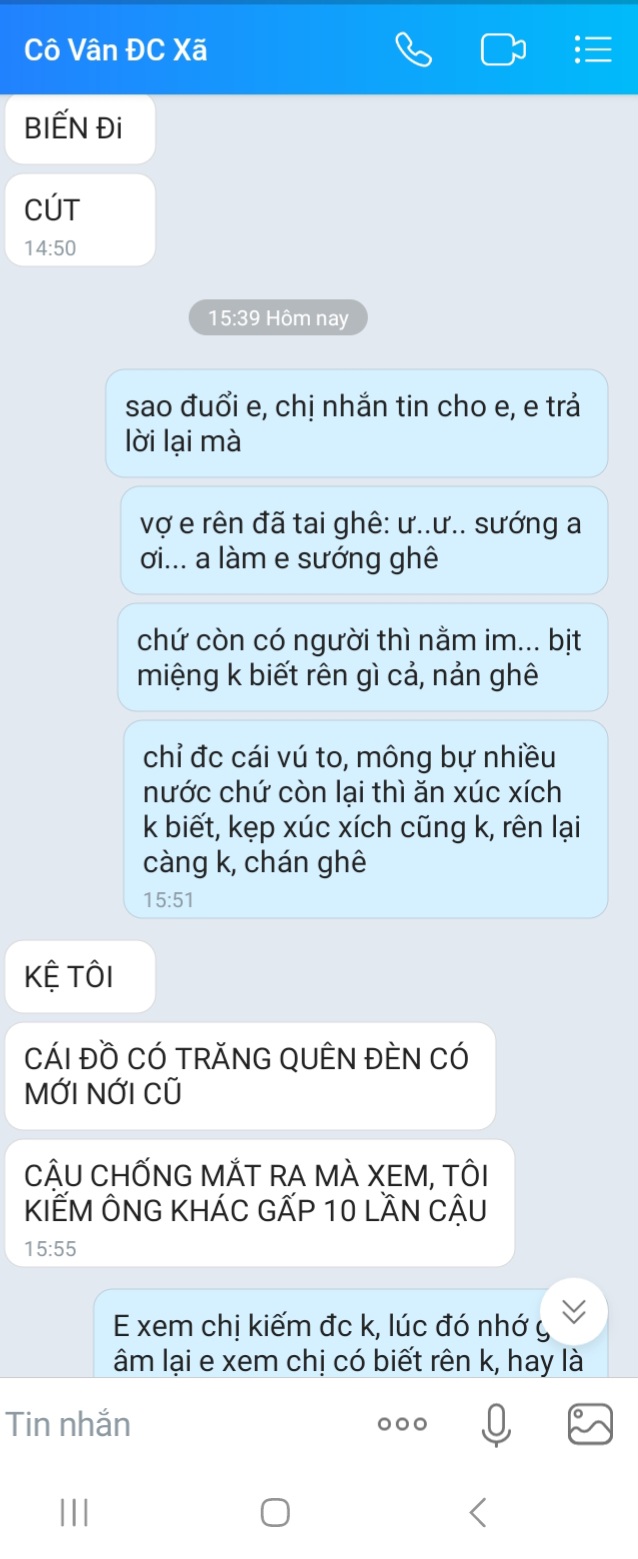Open more attachments via three-dot icon
The image size is (638, 1559).
point(402,1424)
